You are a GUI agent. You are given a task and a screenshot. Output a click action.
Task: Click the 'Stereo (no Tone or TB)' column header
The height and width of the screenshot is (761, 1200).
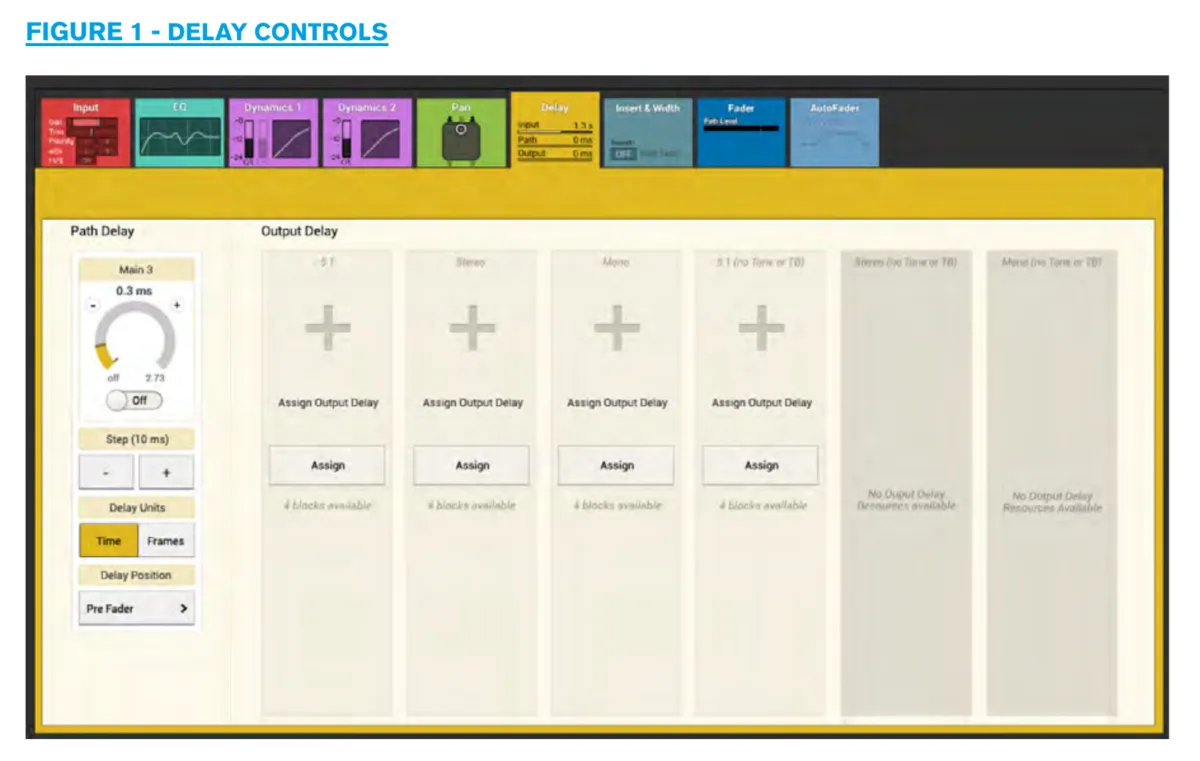pyautogui.click(x=906, y=262)
